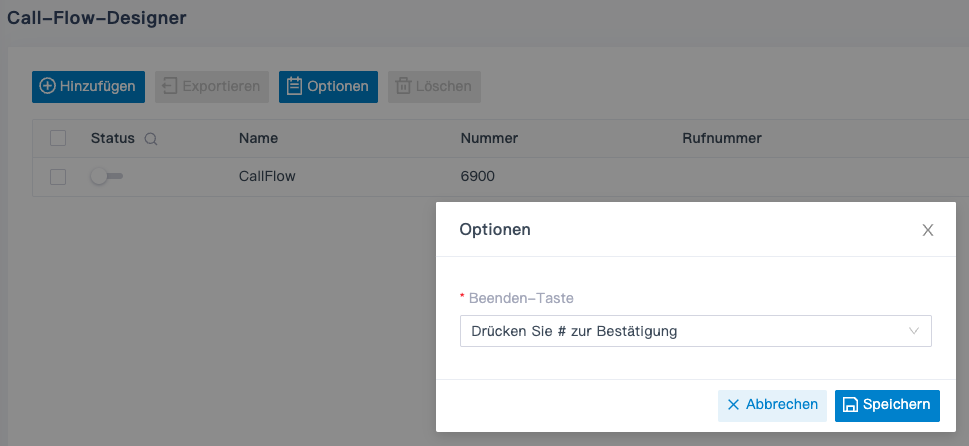Select the Rufnummer column header
The image size is (969, 446).
tap(721, 138)
